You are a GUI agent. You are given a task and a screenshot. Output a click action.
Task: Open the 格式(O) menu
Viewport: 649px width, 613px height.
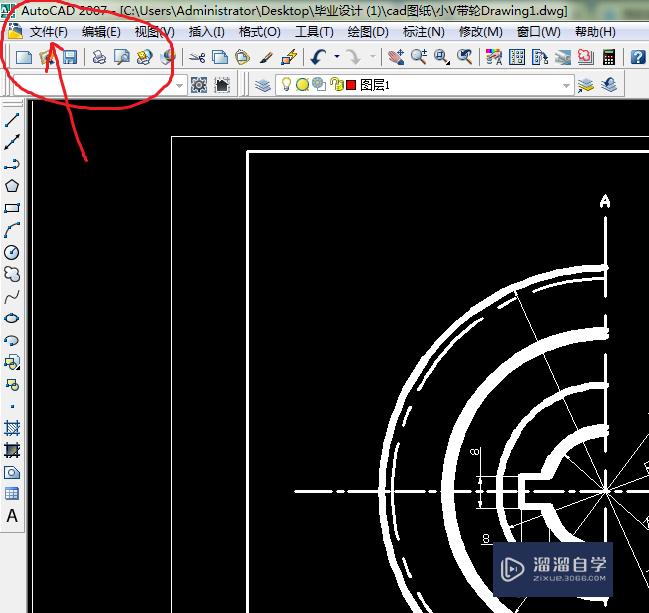coord(260,32)
